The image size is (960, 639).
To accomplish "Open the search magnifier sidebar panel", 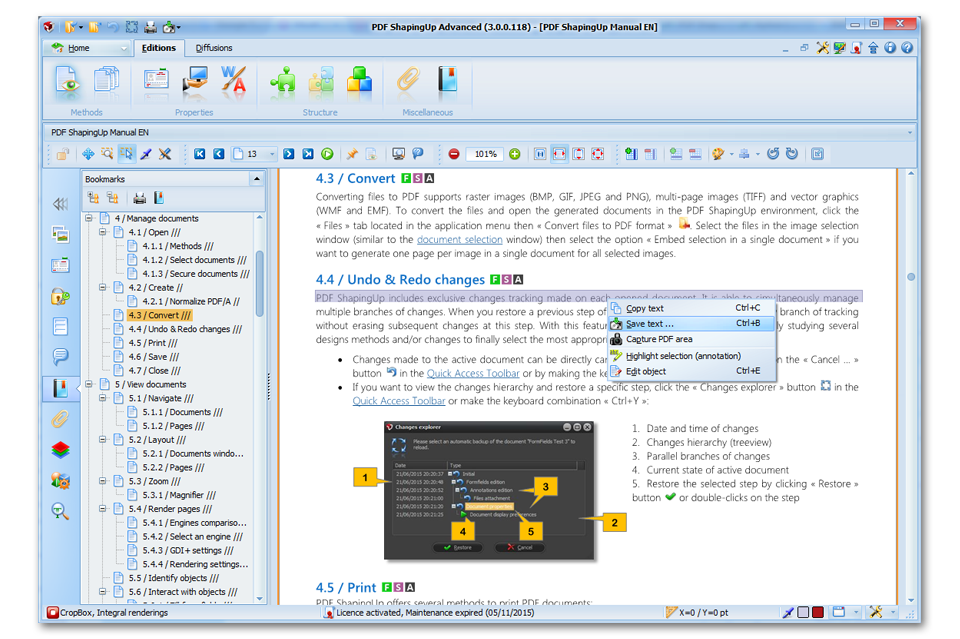I will pyautogui.click(x=60, y=511).
